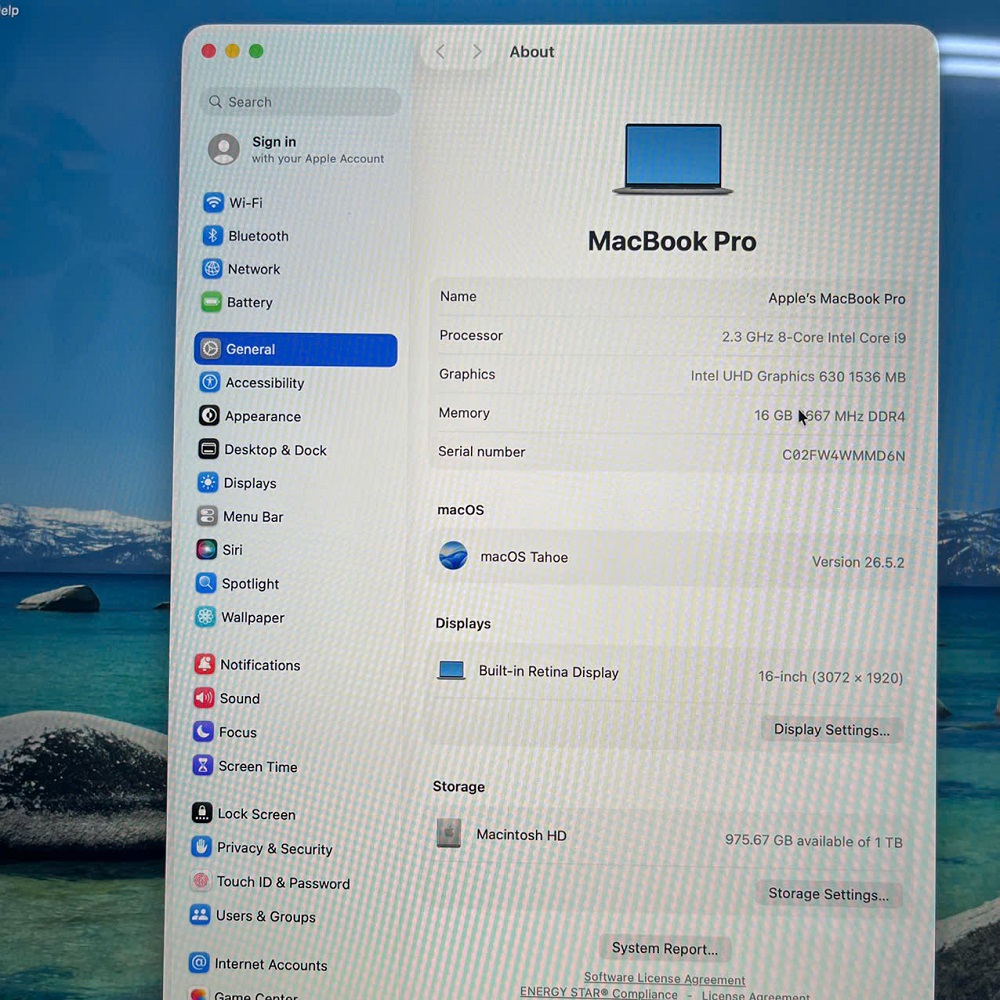The height and width of the screenshot is (1000, 1000).
Task: Click the Privacy & Security hand icon
Action: pos(202,847)
